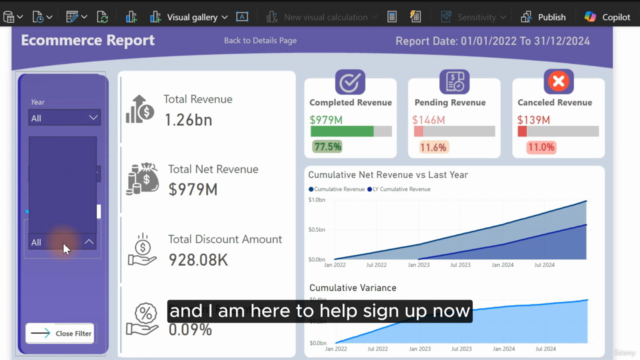The image size is (640, 360).
Task: Click the New visual calculation icon
Action: coord(272,17)
